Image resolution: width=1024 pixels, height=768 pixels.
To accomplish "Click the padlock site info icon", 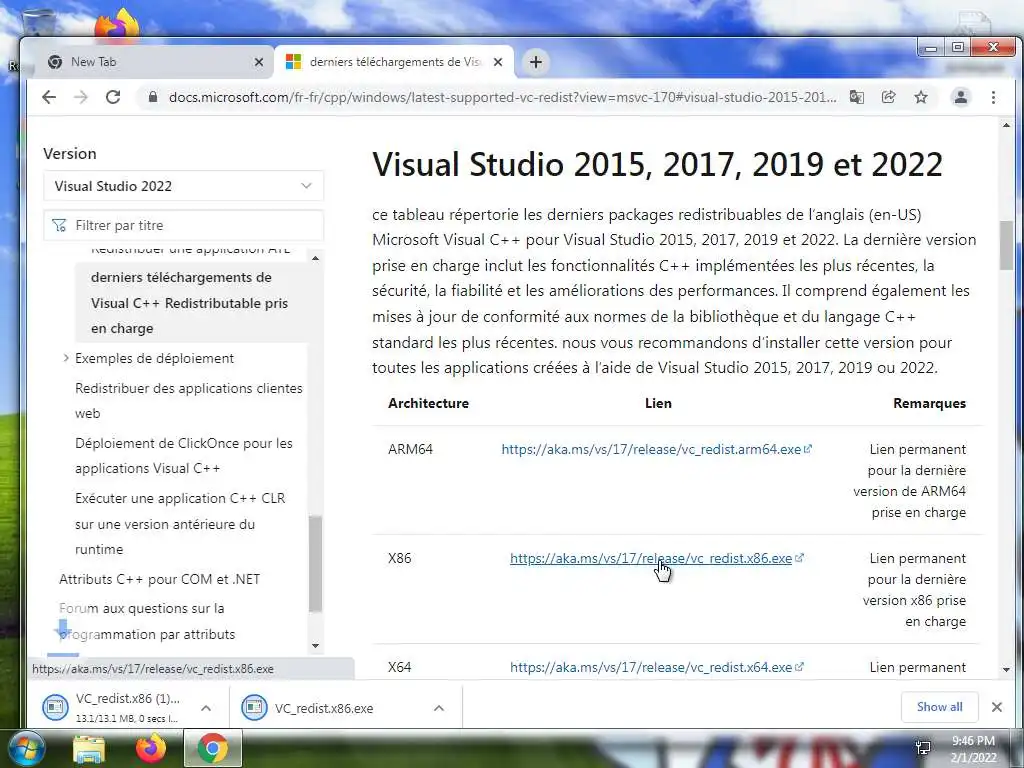I will [153, 97].
